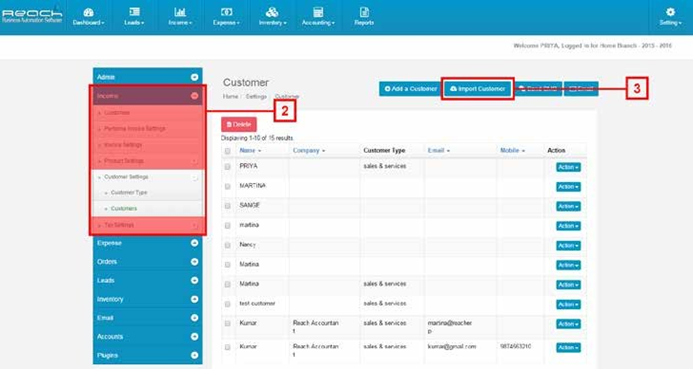Open the Setting gear icon
Viewport: 693px width, 369px height.
[670, 12]
